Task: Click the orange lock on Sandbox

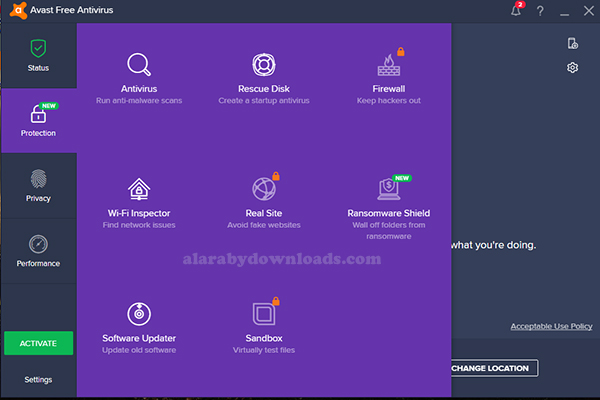Action: pos(276,301)
